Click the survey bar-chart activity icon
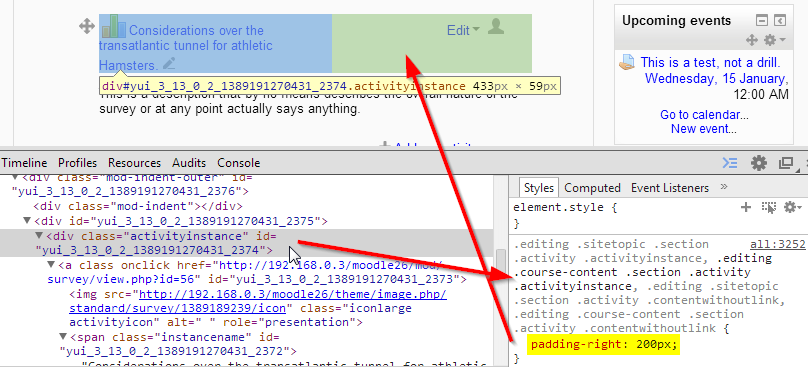The image size is (808, 367). [113, 27]
